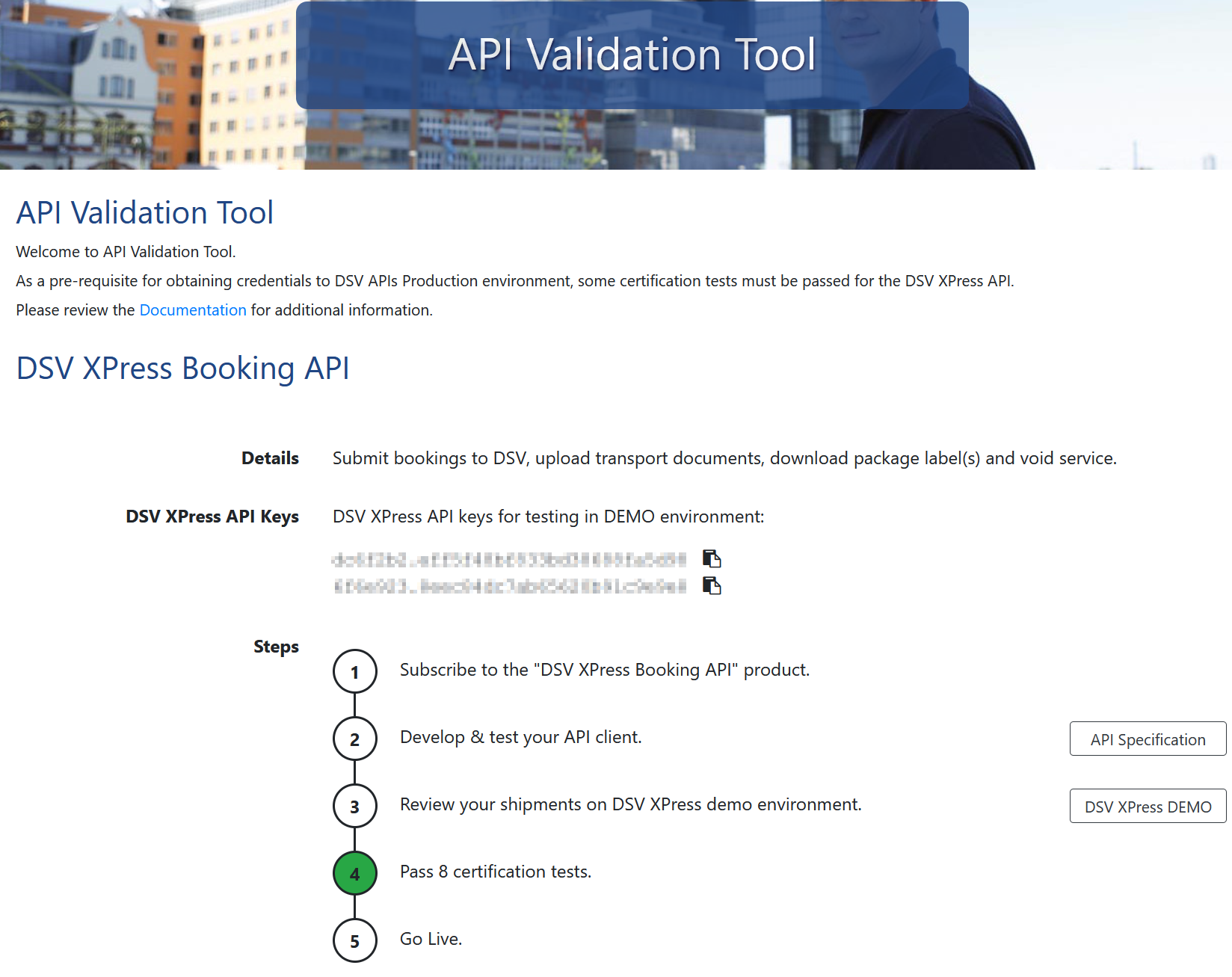Click the banner title API Validation Tool
Image resolution: width=1232 pixels, height=977 pixels.
pos(632,55)
